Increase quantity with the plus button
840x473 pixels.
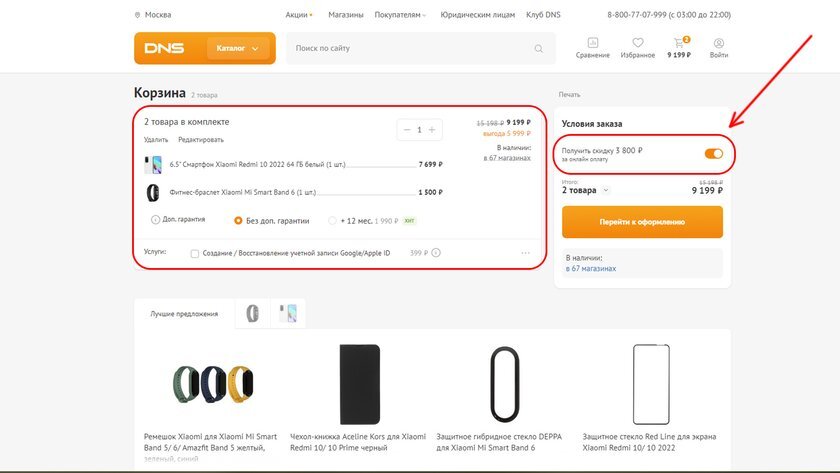pyautogui.click(x=432, y=130)
